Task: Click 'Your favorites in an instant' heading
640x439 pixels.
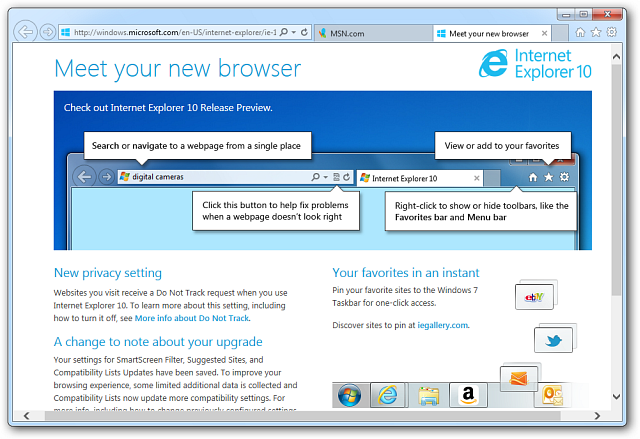Action: (406, 273)
